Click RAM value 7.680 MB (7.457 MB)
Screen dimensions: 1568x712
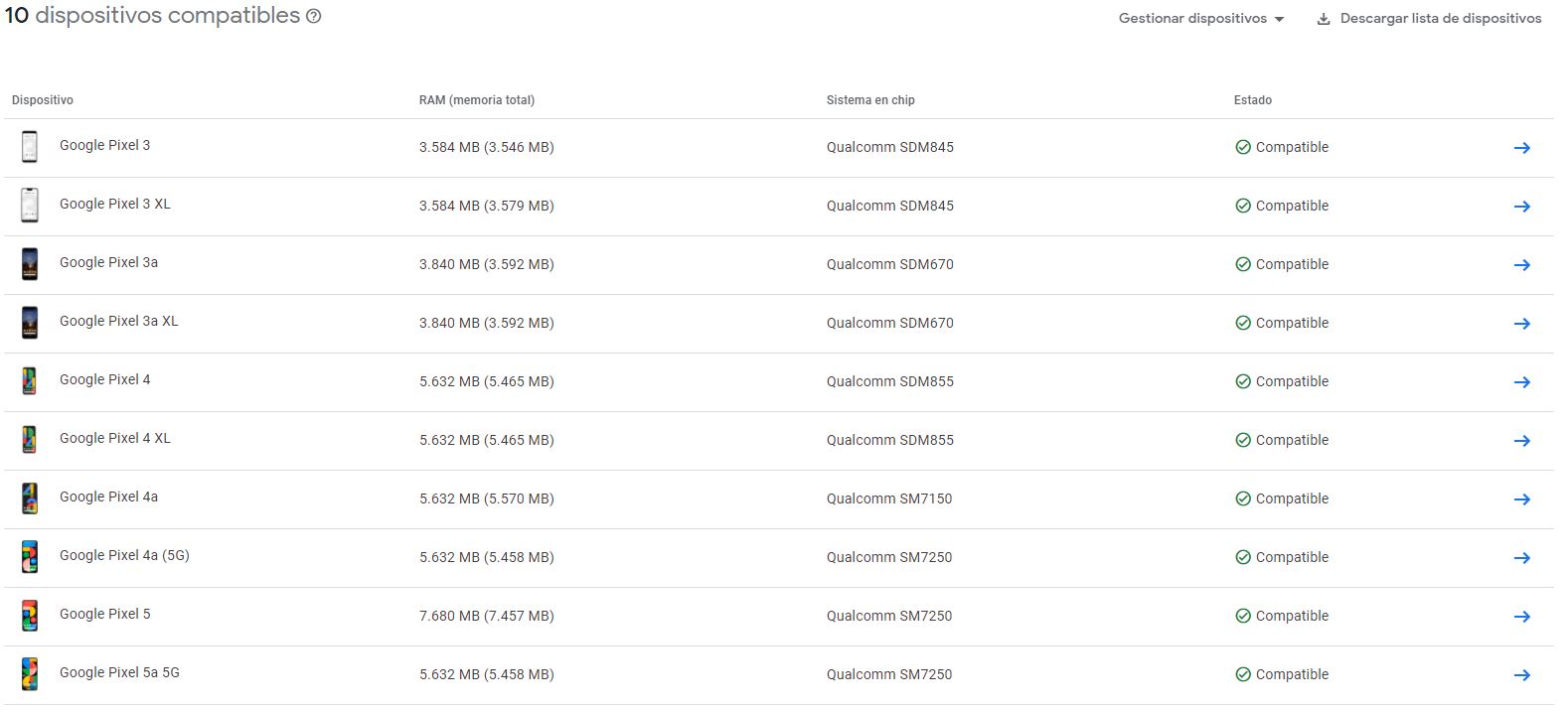487,616
